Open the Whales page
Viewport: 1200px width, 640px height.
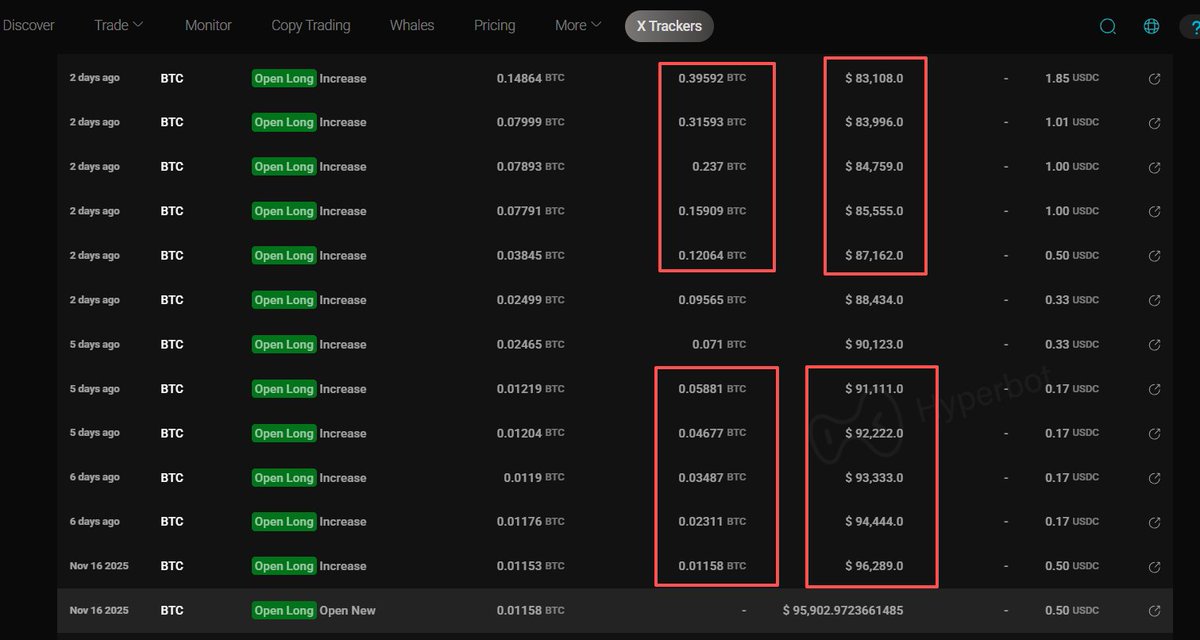pyautogui.click(x=412, y=25)
